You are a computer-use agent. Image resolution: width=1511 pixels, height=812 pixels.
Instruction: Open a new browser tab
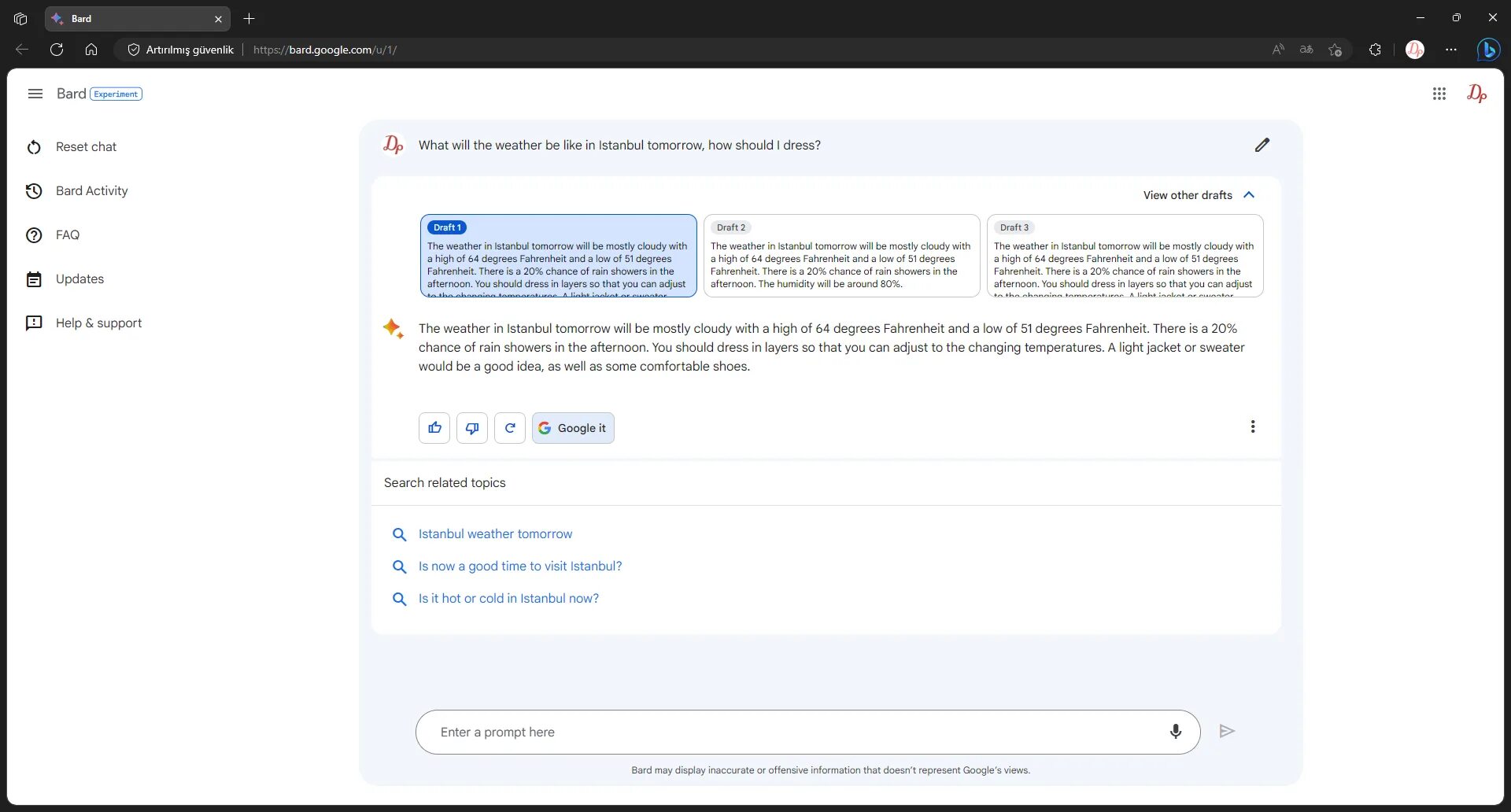click(x=249, y=18)
